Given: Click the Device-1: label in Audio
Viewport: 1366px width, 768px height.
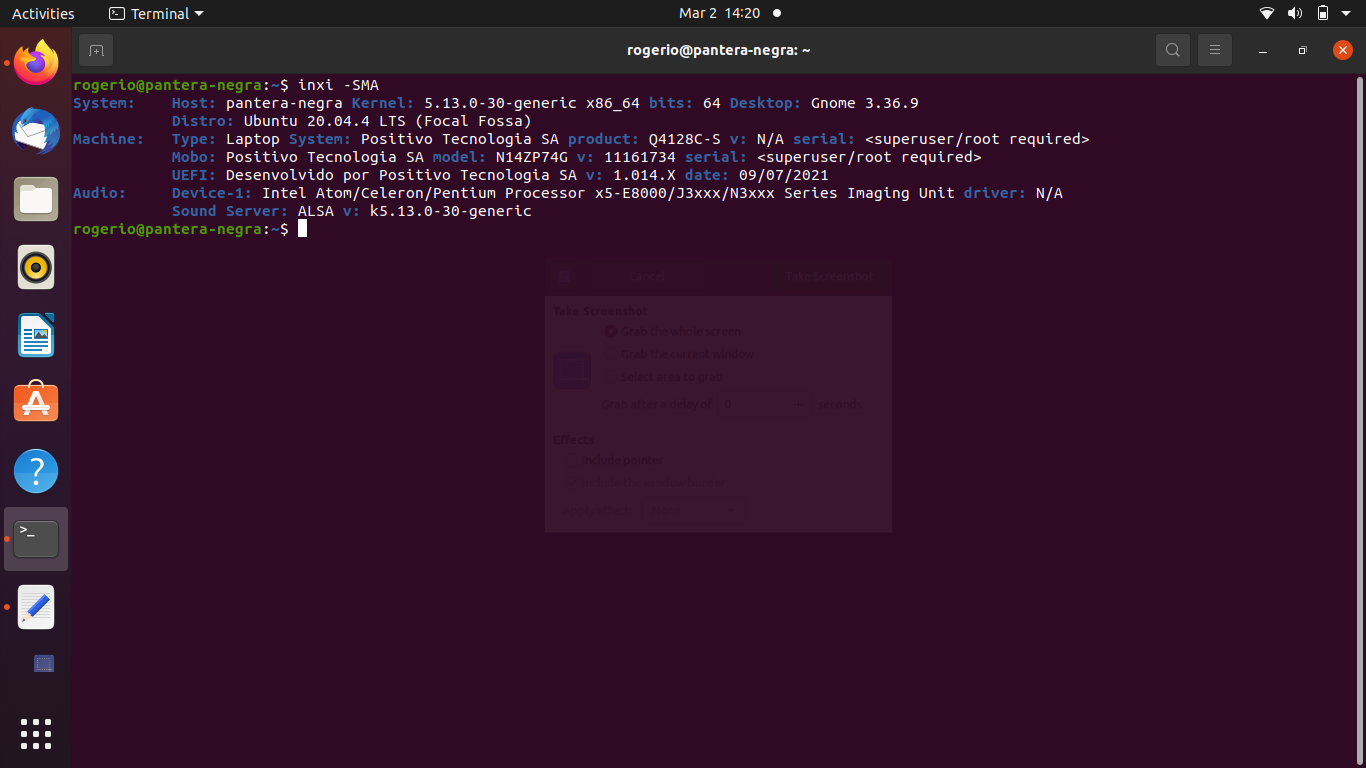Looking at the screenshot, I should point(212,193).
